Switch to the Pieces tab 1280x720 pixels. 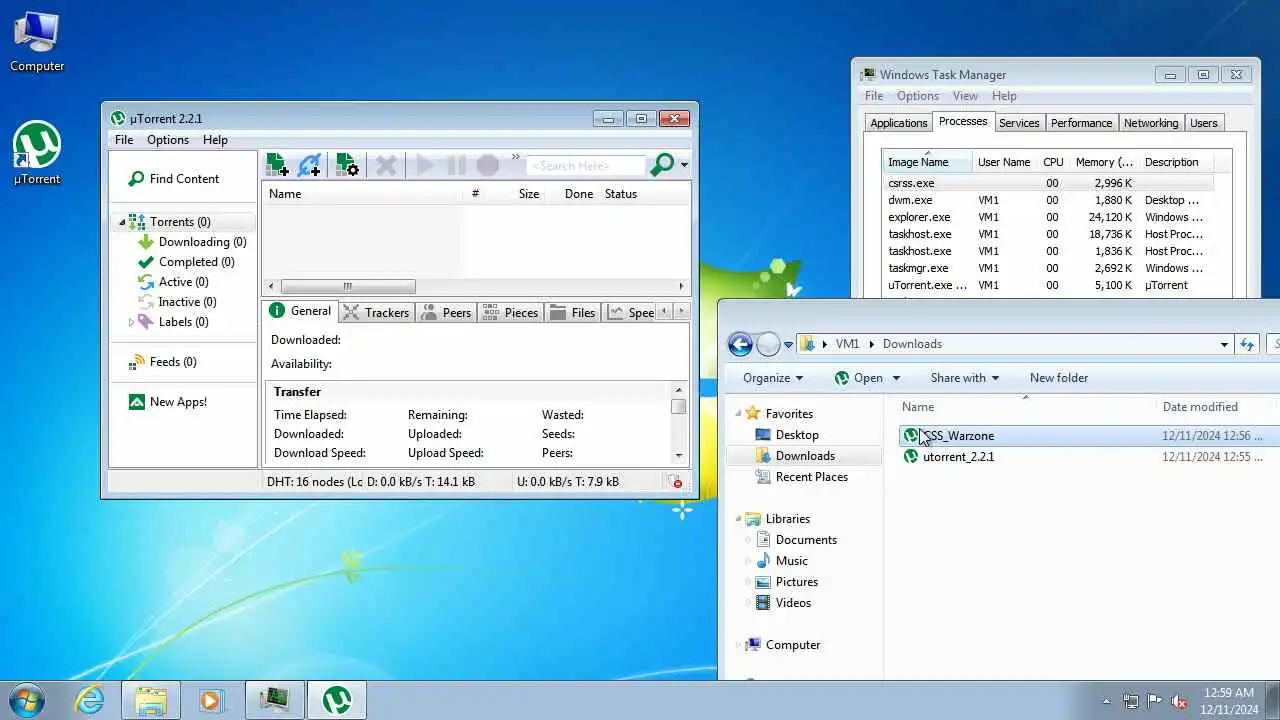click(510, 313)
